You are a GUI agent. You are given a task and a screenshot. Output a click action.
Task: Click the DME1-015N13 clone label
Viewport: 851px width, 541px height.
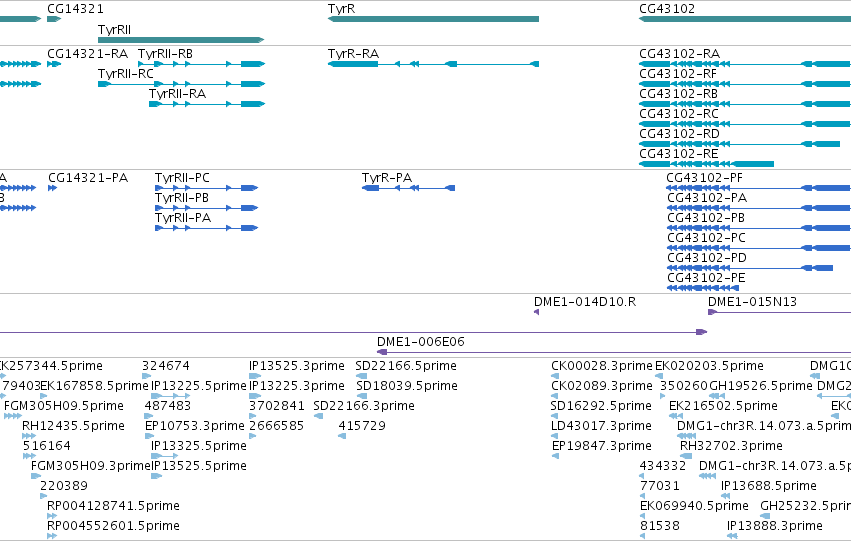[x=752, y=302]
